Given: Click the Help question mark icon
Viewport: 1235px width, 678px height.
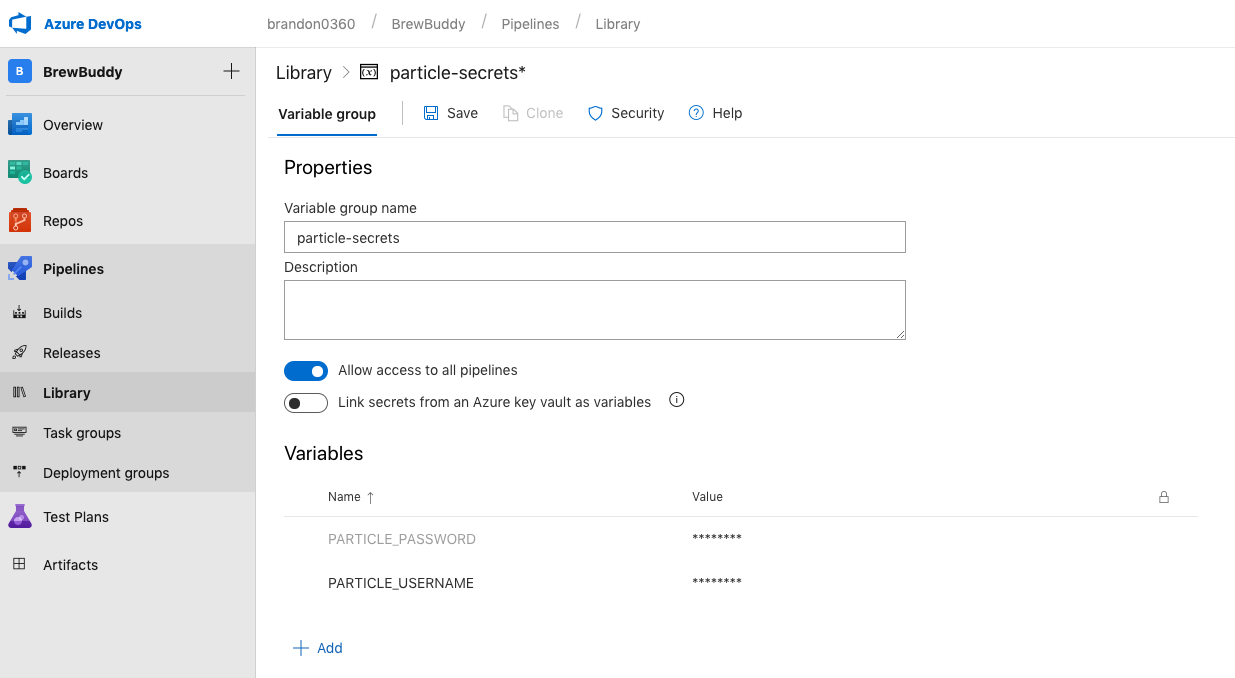Looking at the screenshot, I should point(697,113).
